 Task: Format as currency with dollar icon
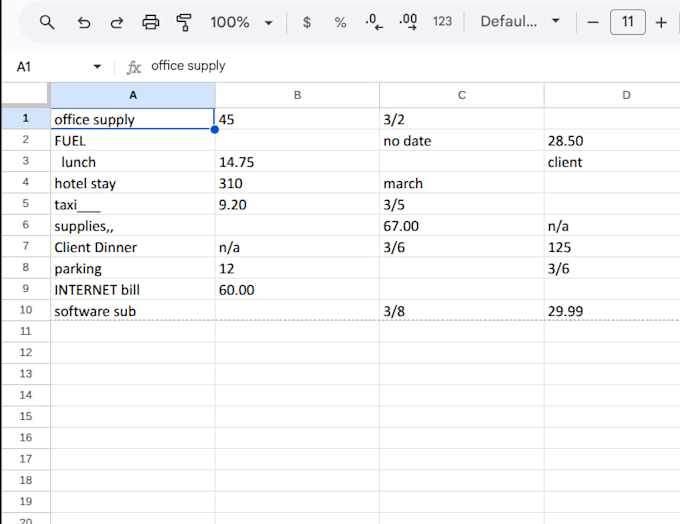click(307, 22)
